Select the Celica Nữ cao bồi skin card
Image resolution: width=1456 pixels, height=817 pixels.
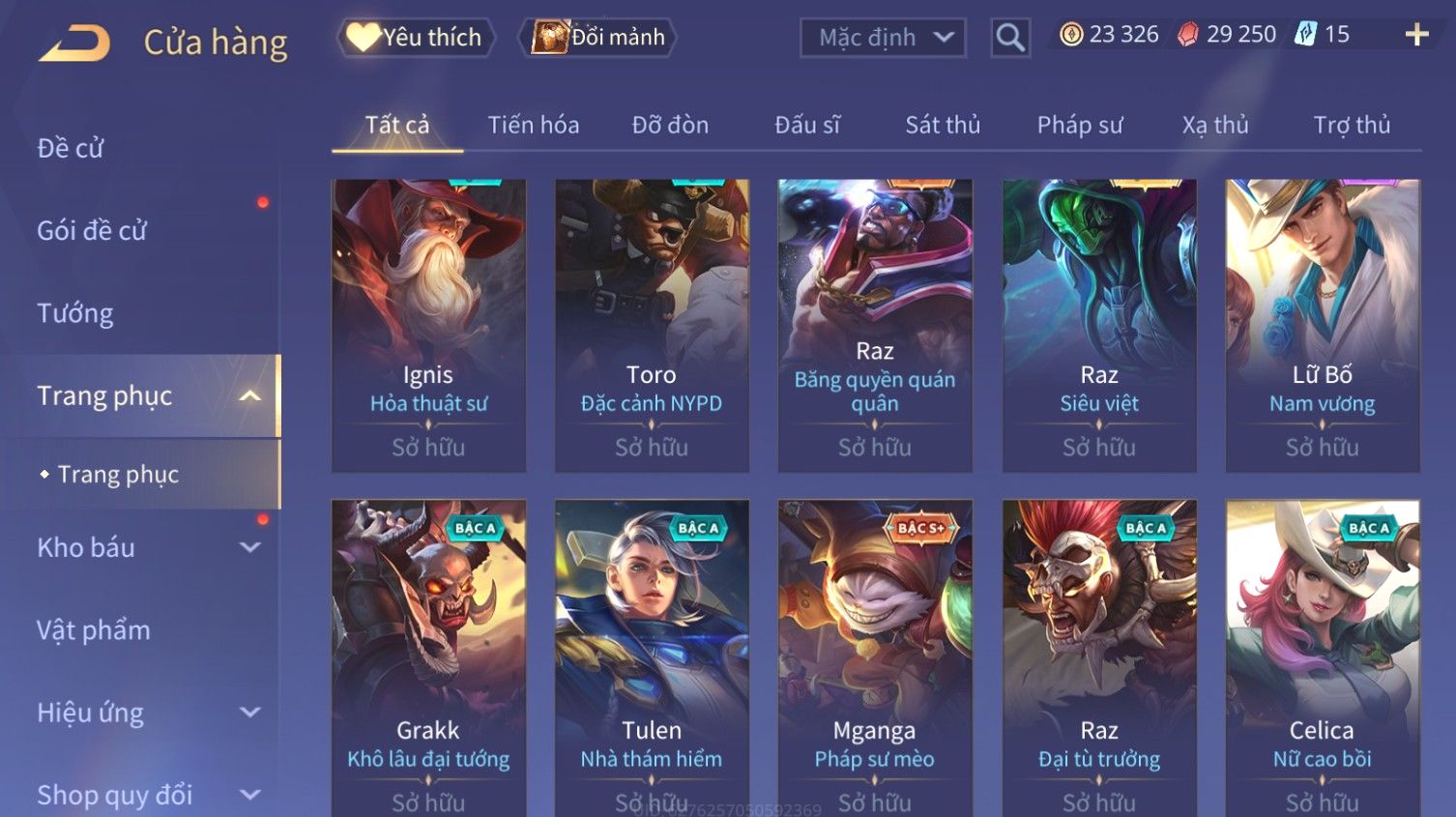coord(1322,657)
